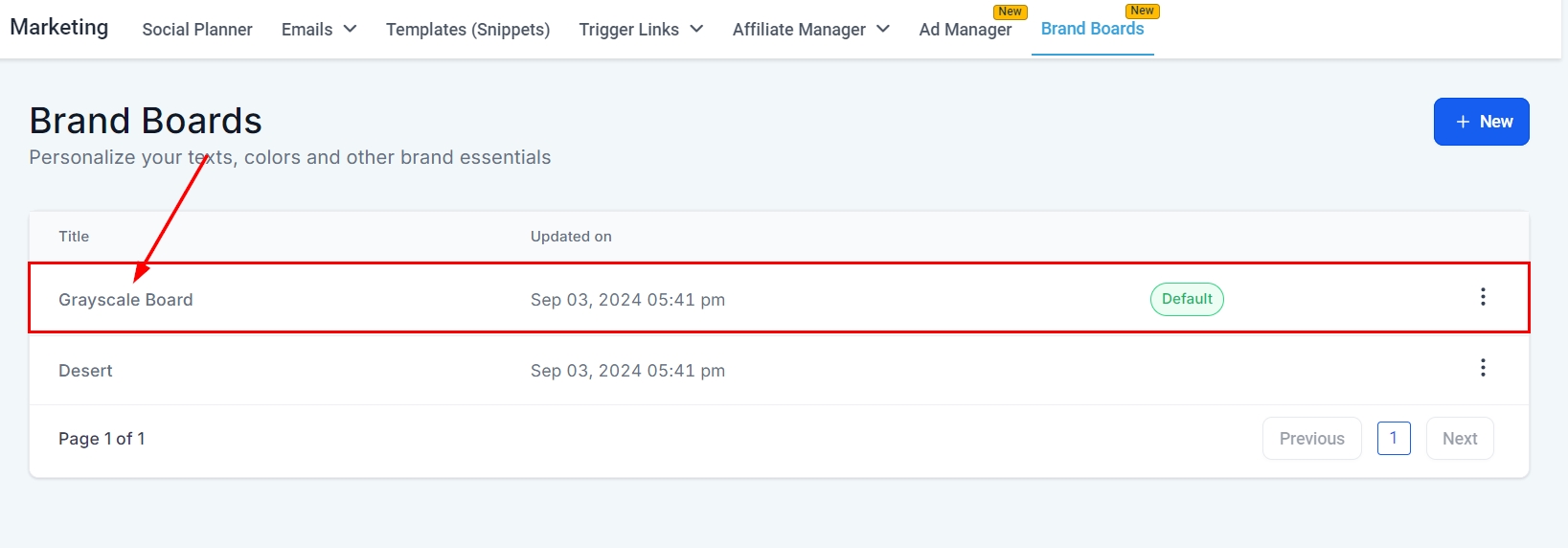Open the Desert brand board

coord(85,371)
